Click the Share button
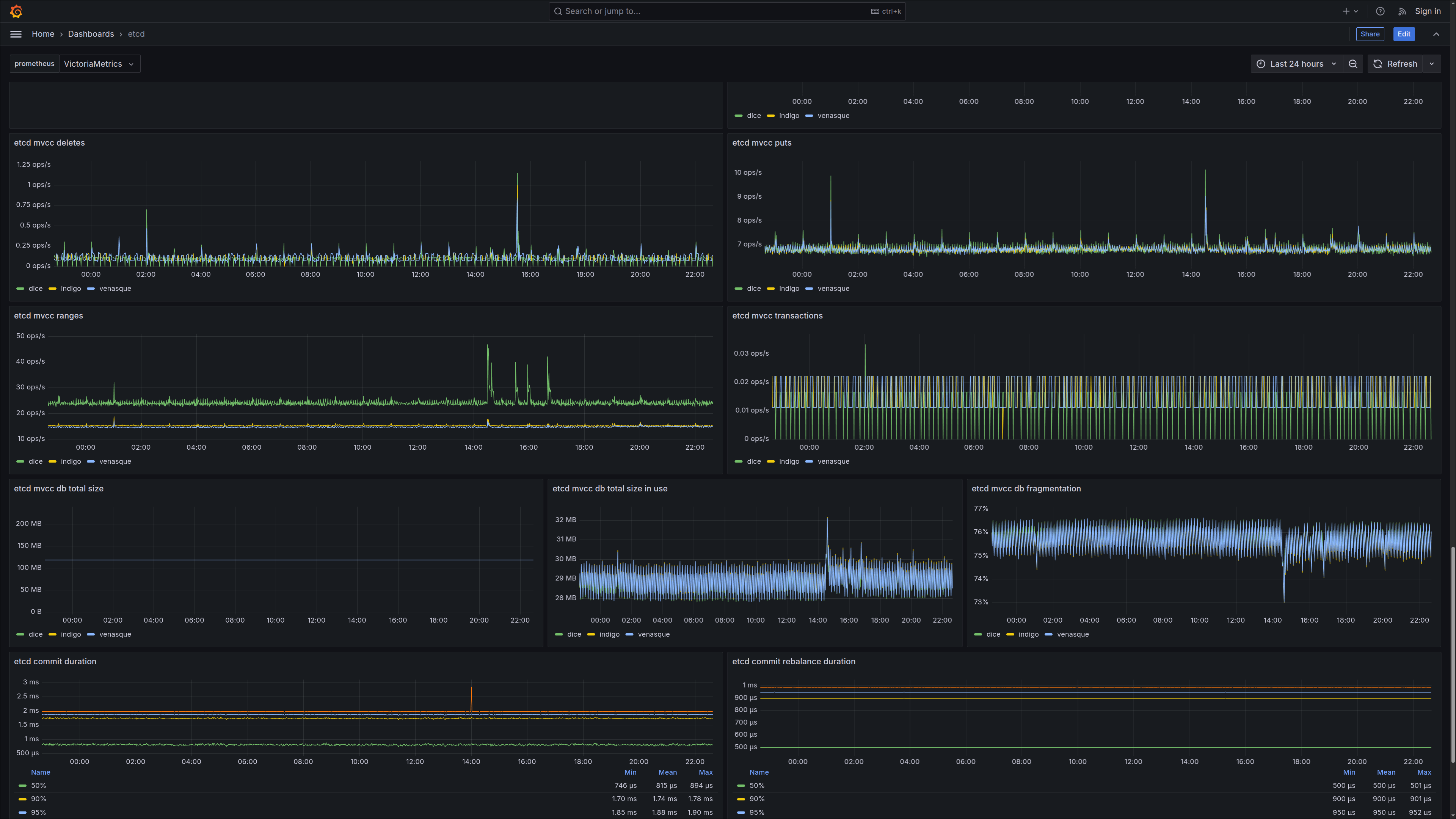The height and width of the screenshot is (819, 1456). 1370,34
